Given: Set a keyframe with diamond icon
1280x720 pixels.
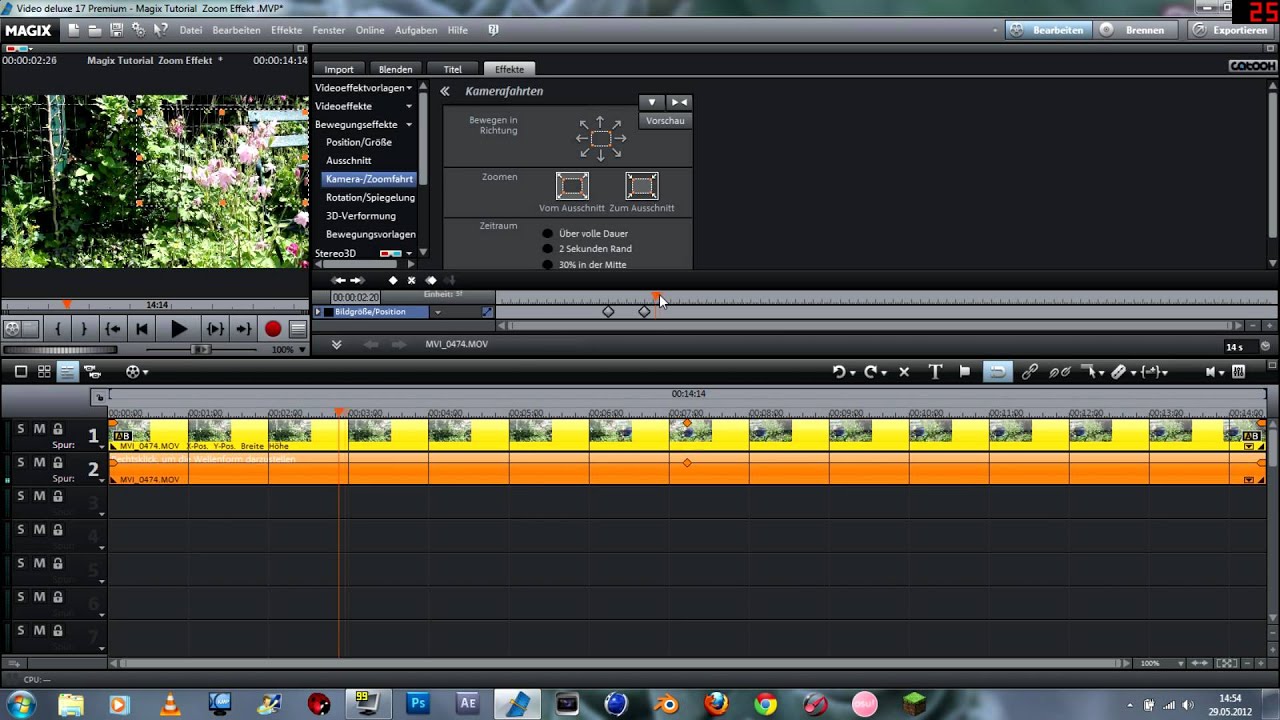Looking at the screenshot, I should coord(393,281).
